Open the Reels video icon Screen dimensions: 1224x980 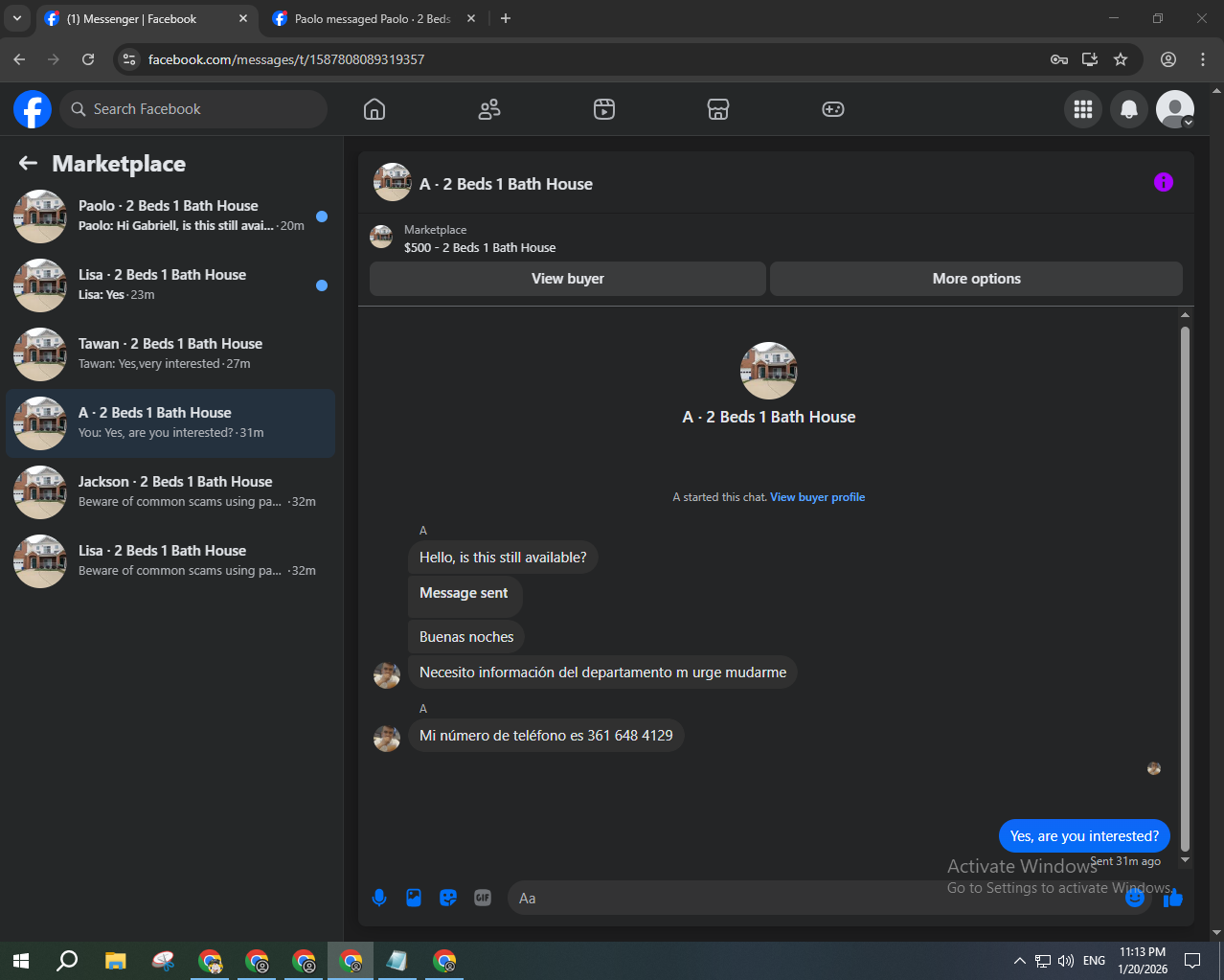click(x=604, y=109)
